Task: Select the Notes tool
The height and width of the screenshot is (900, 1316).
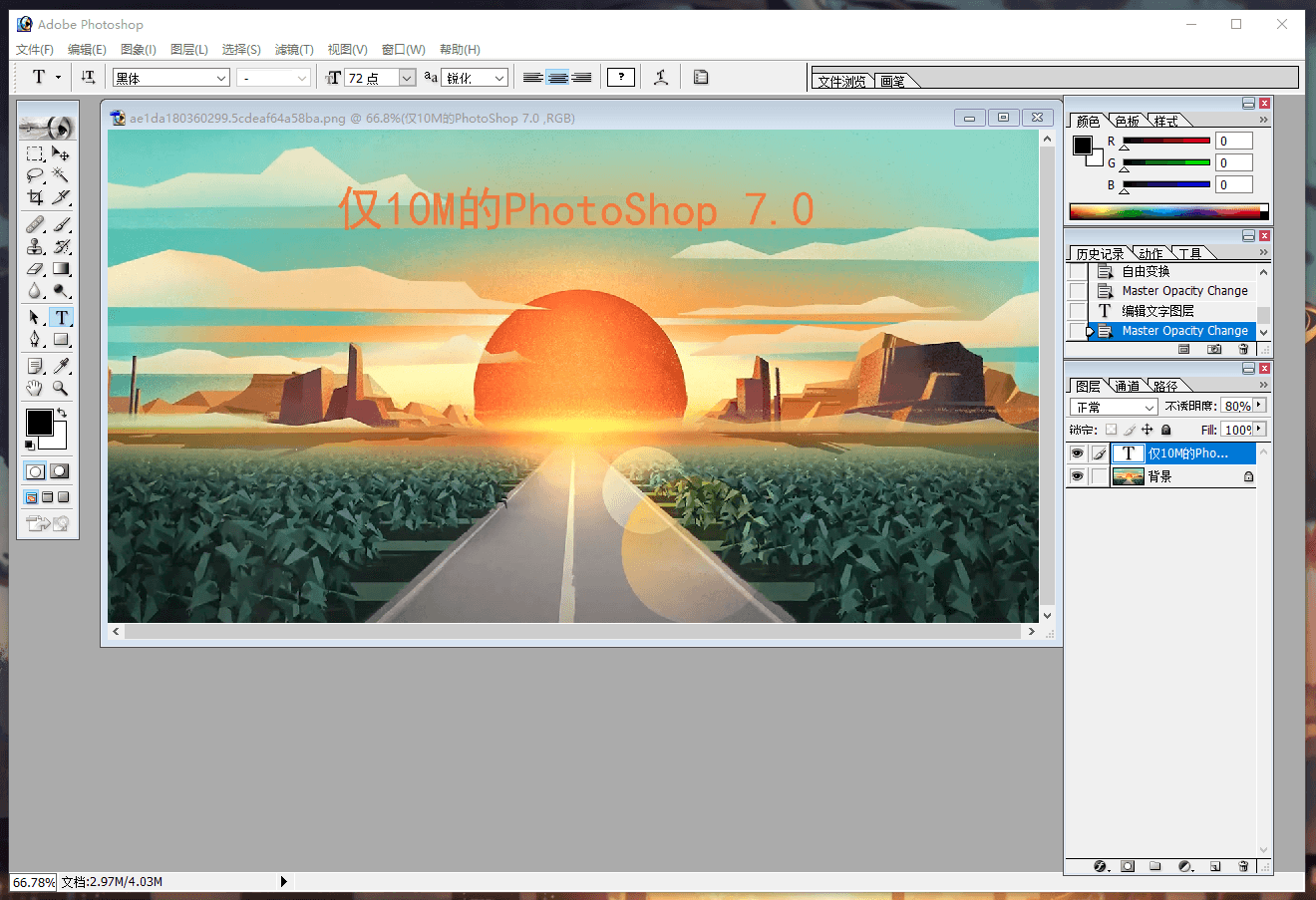Action: 35,366
